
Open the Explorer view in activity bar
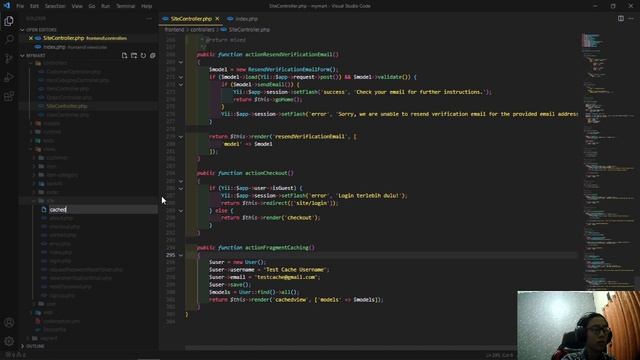pyautogui.click(x=9, y=21)
